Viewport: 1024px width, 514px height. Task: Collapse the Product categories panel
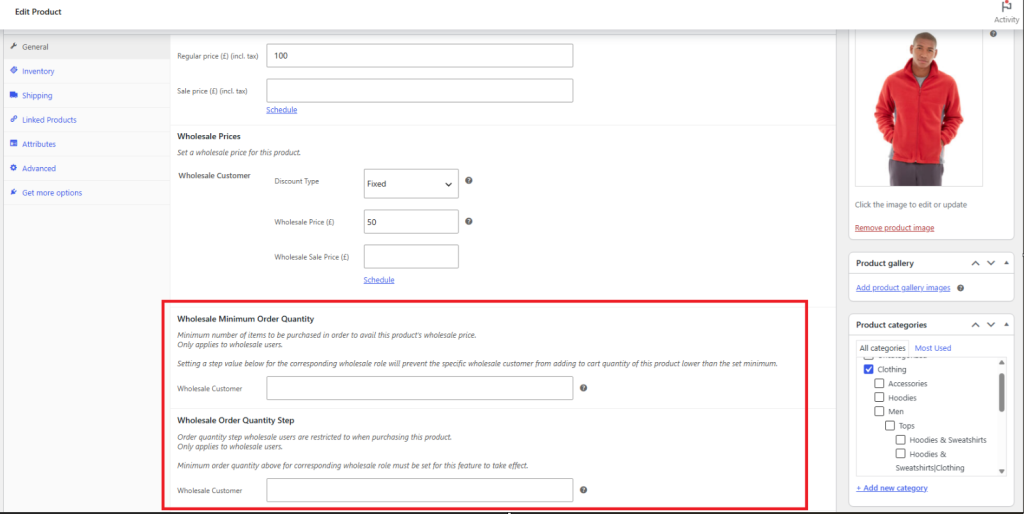1006,324
